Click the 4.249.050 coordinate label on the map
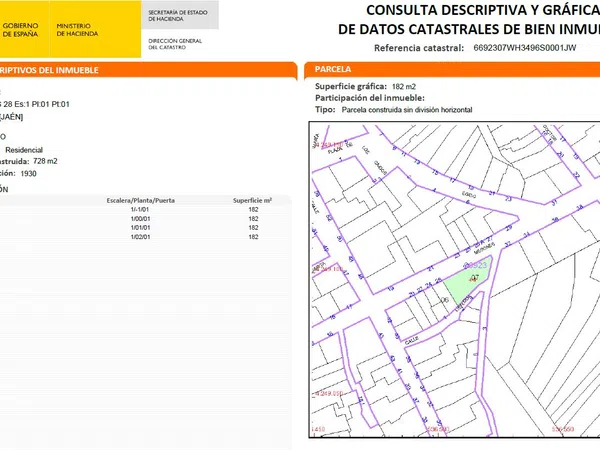 328,393
